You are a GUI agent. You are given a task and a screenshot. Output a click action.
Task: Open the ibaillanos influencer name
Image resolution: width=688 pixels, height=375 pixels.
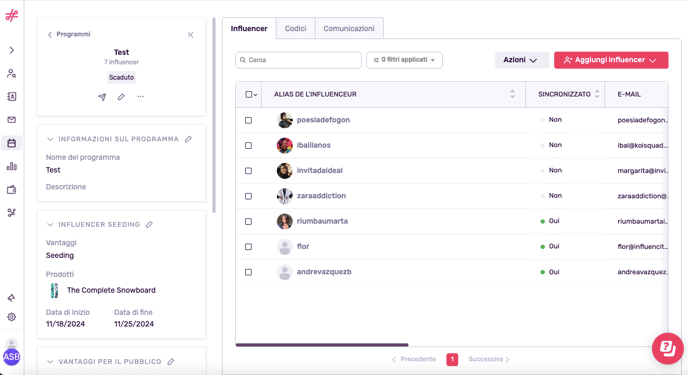tap(314, 145)
